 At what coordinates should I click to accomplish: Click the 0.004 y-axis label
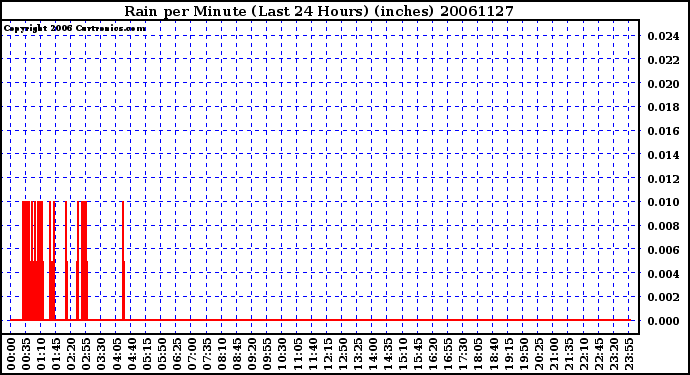(663, 273)
